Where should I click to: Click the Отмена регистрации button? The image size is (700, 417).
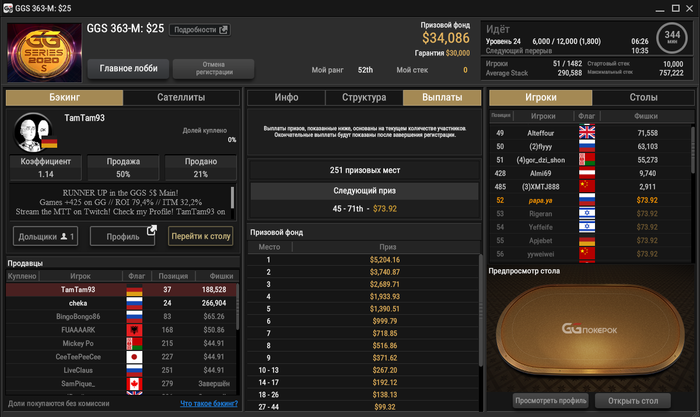[214, 68]
